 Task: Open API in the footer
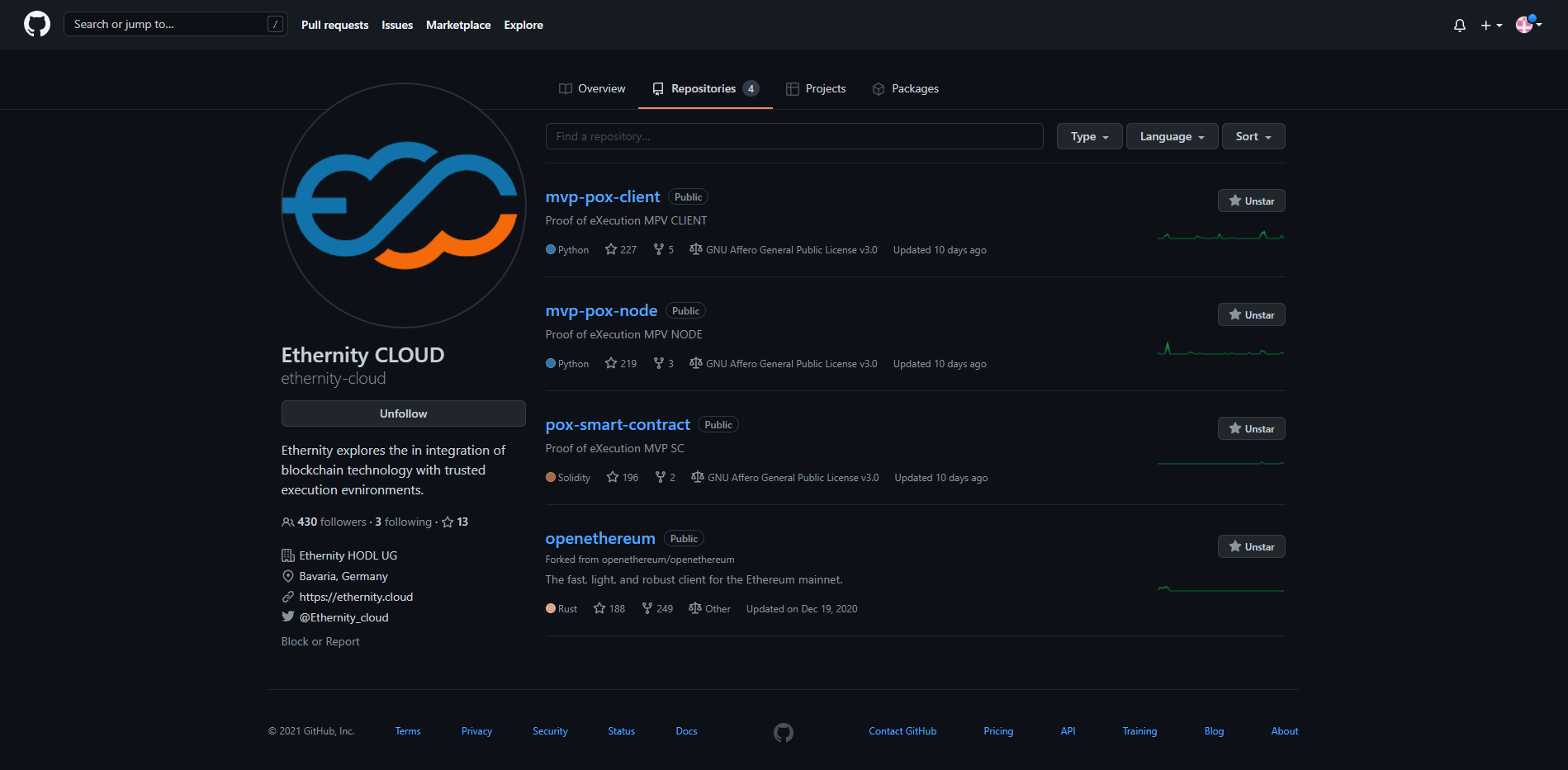(1068, 731)
